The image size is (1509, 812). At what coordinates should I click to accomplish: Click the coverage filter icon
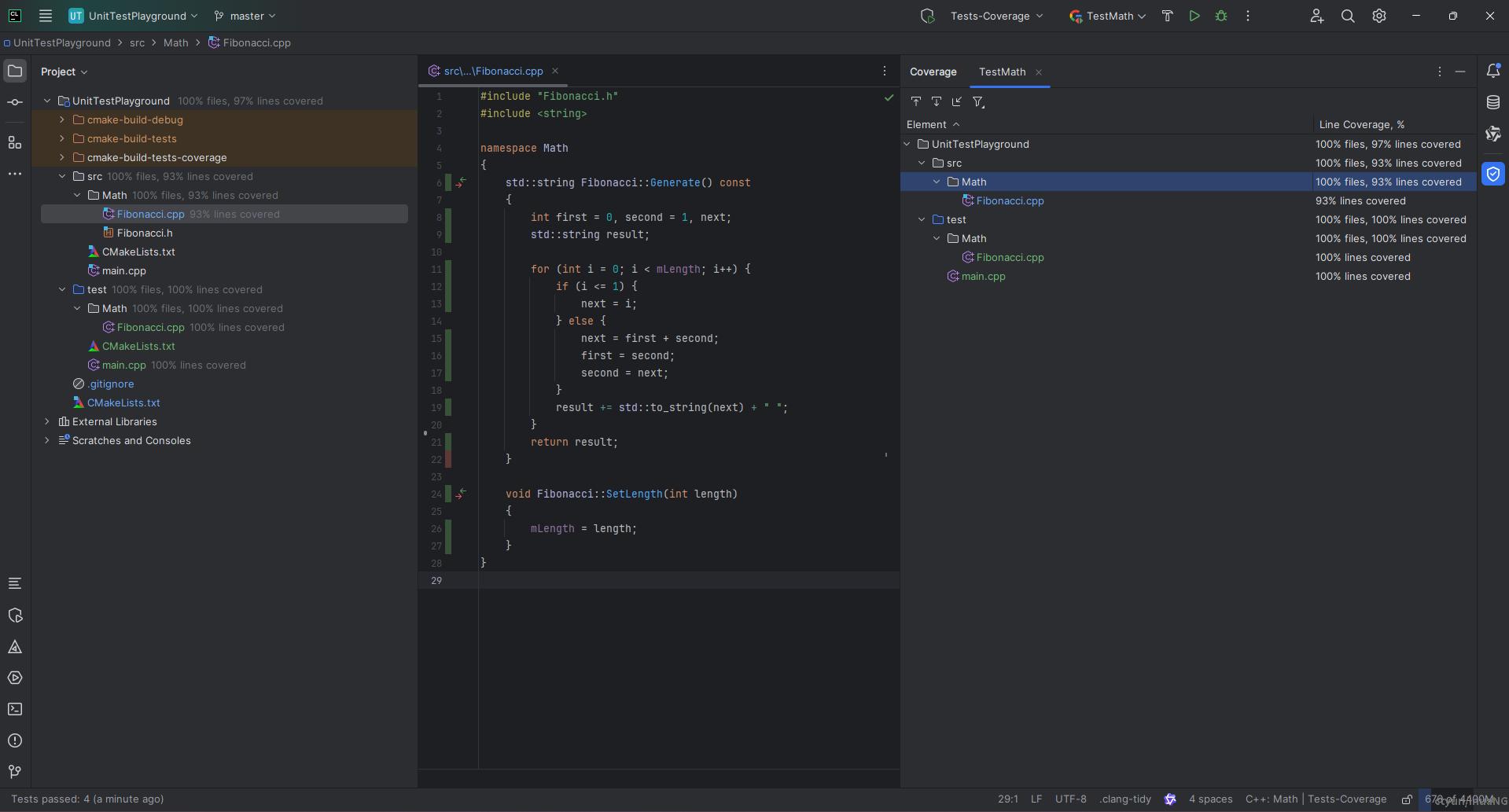coord(978,101)
